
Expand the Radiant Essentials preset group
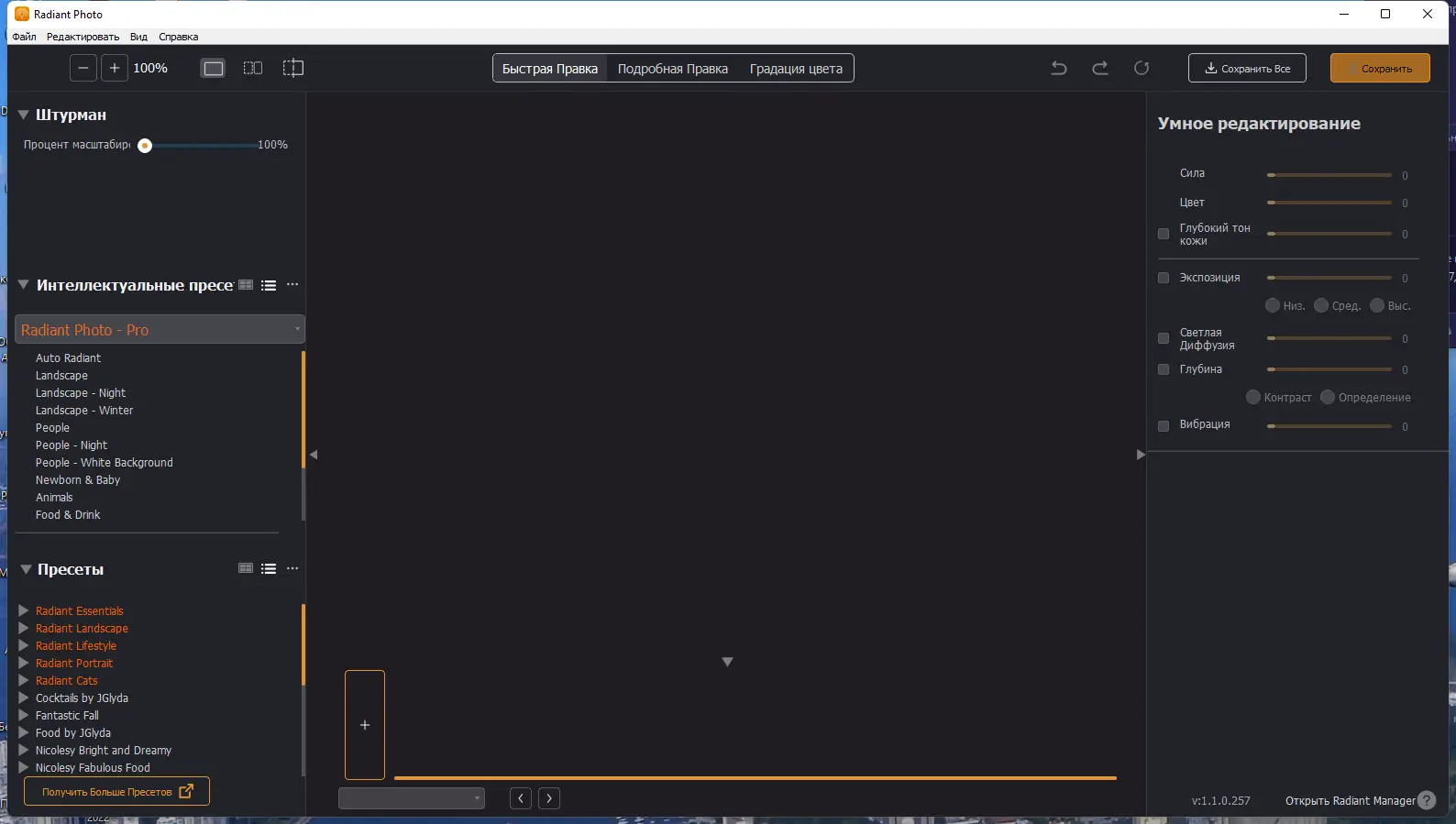pyautogui.click(x=24, y=610)
